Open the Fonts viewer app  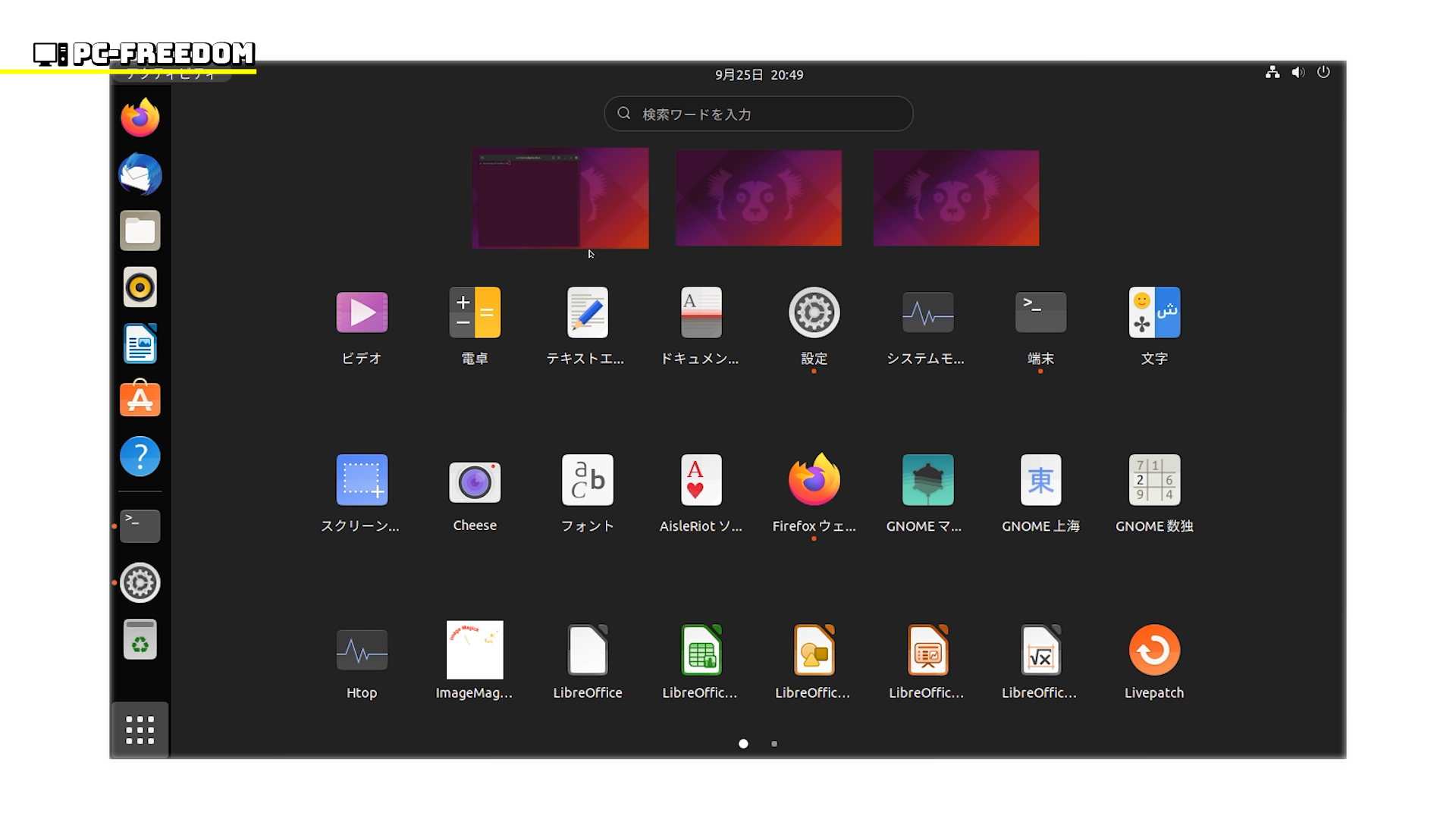click(x=587, y=481)
